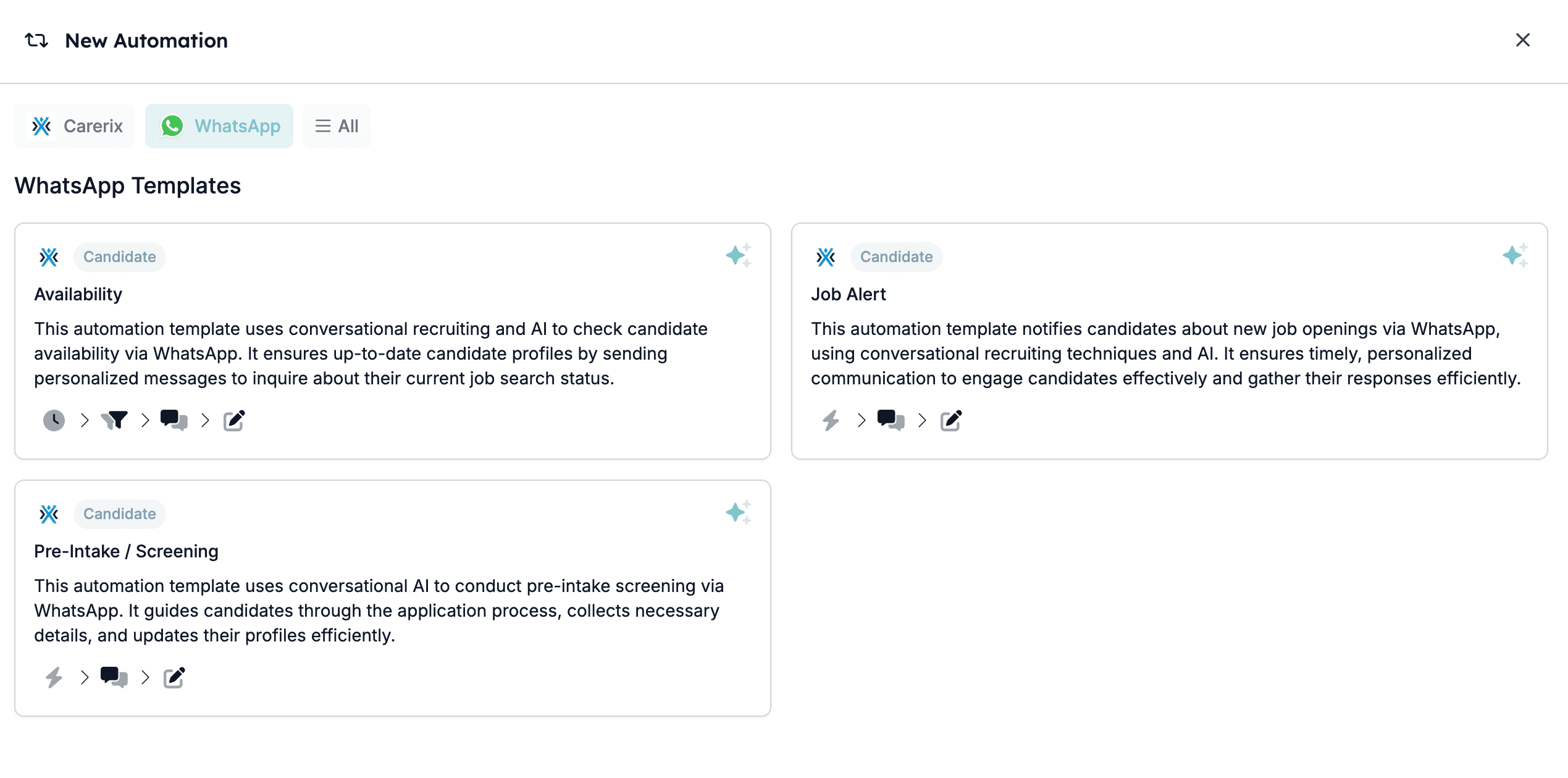Click the edit pencil icon in Job Alert card
Image resolution: width=1568 pixels, height=778 pixels.
[x=951, y=420]
